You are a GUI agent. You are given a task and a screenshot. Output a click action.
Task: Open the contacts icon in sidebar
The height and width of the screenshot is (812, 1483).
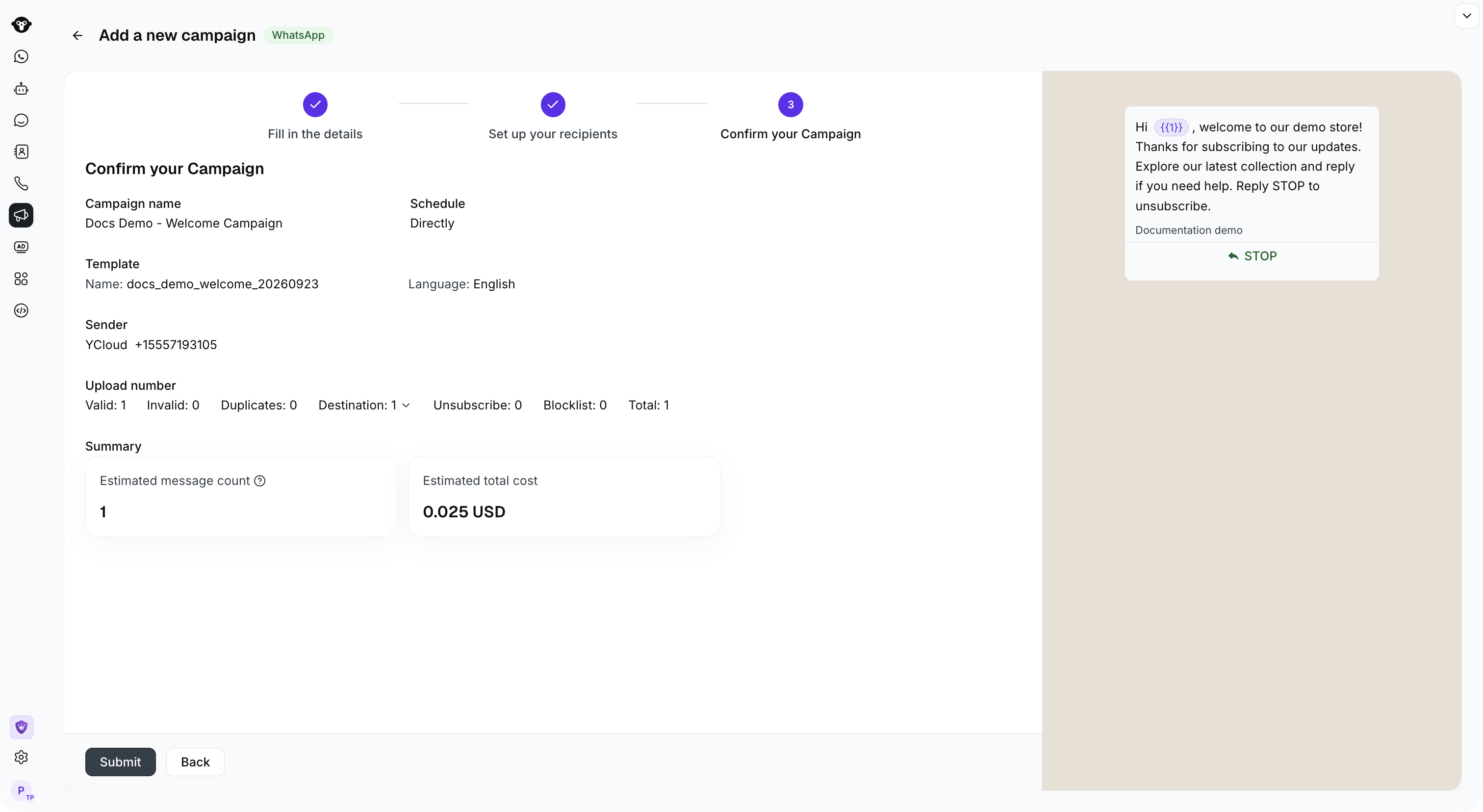click(21, 152)
